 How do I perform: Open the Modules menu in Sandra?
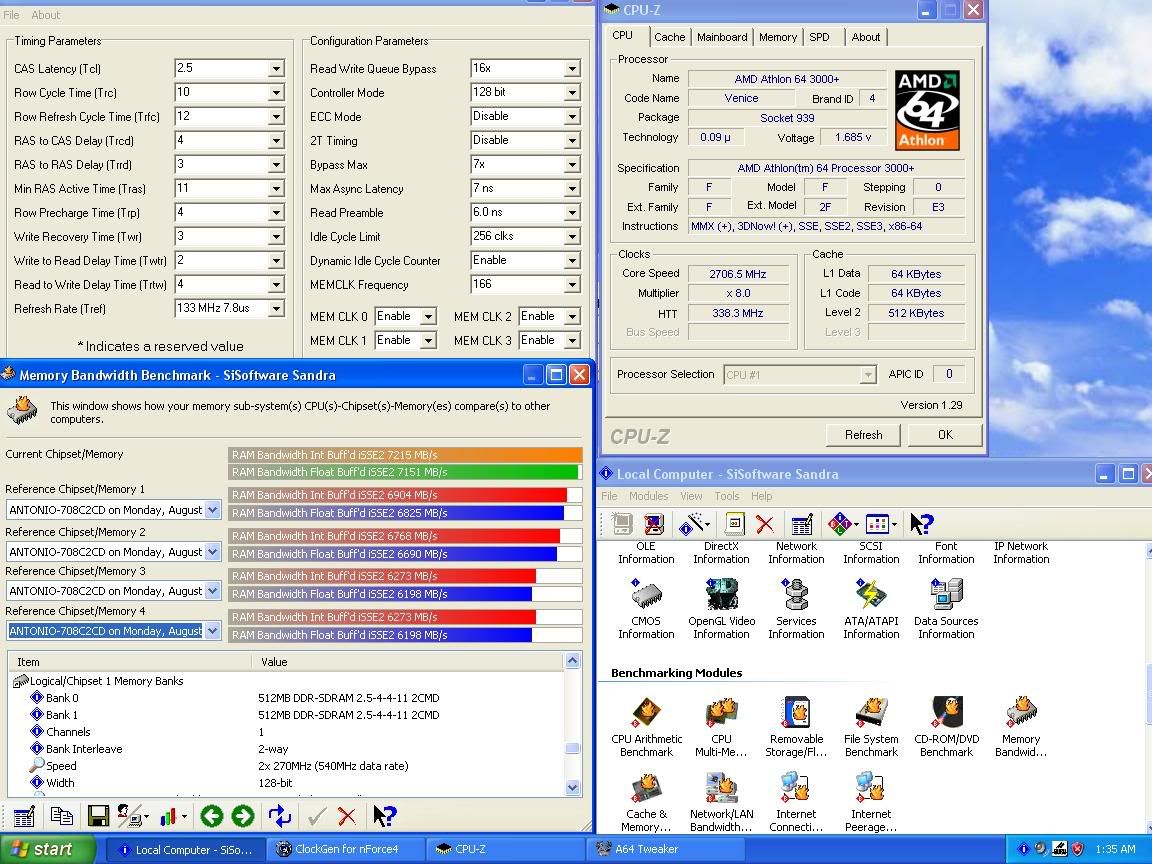(x=649, y=495)
